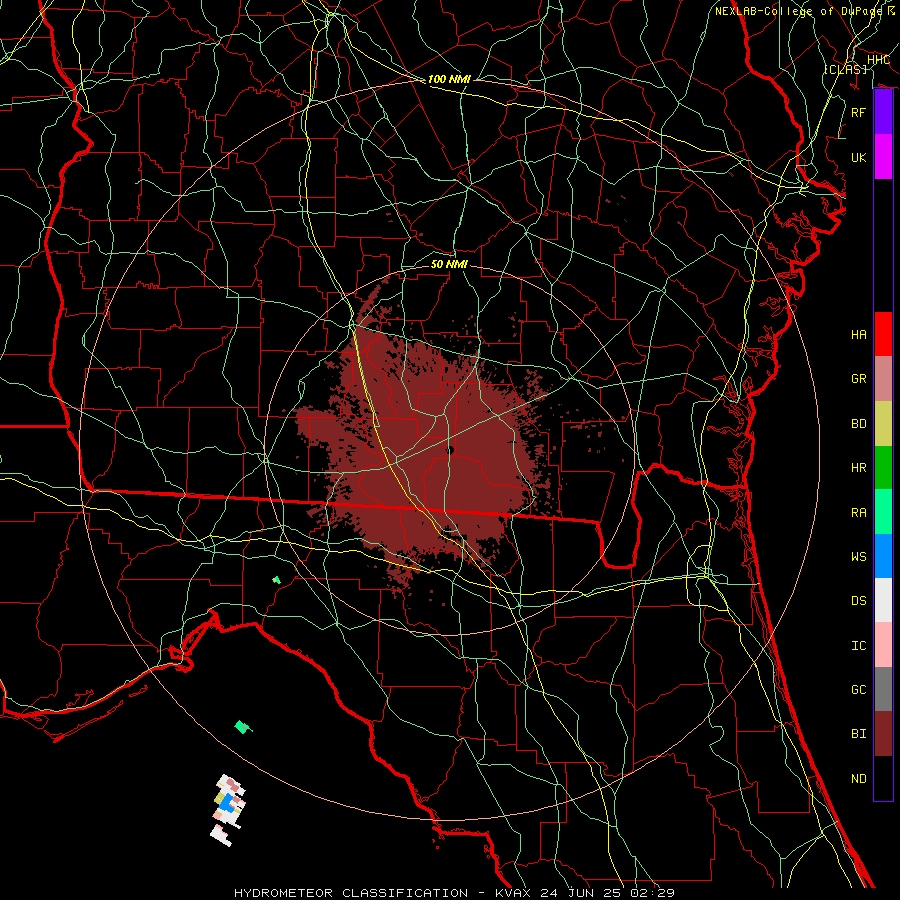
Task: Click the small green echo inside 50 NMI ring
Action: click(277, 580)
